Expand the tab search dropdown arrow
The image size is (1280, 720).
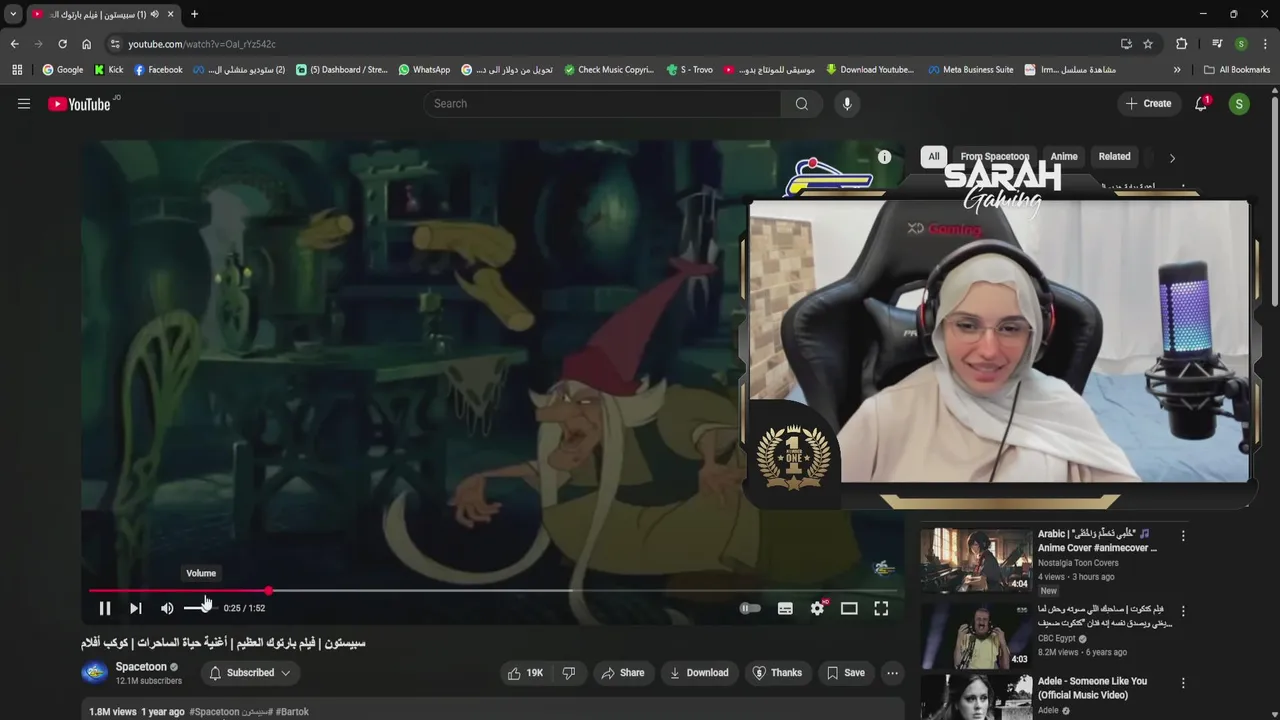click(13, 14)
